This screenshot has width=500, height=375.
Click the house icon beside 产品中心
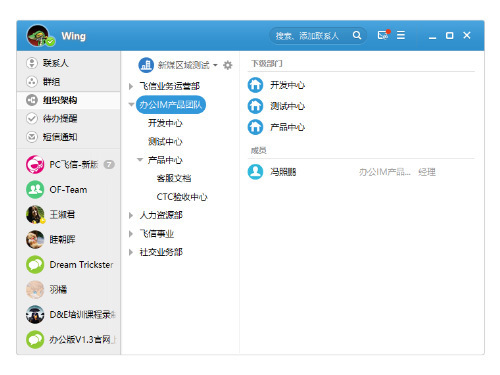(255, 127)
